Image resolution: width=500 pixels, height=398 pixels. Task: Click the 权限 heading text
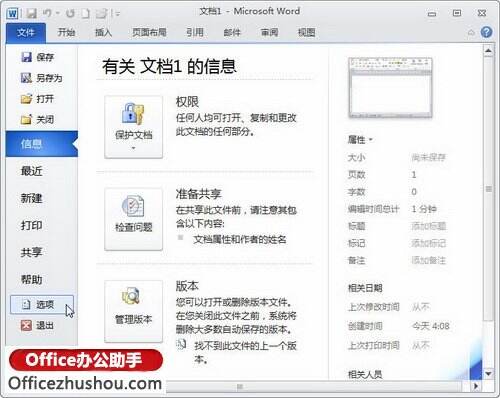187,102
